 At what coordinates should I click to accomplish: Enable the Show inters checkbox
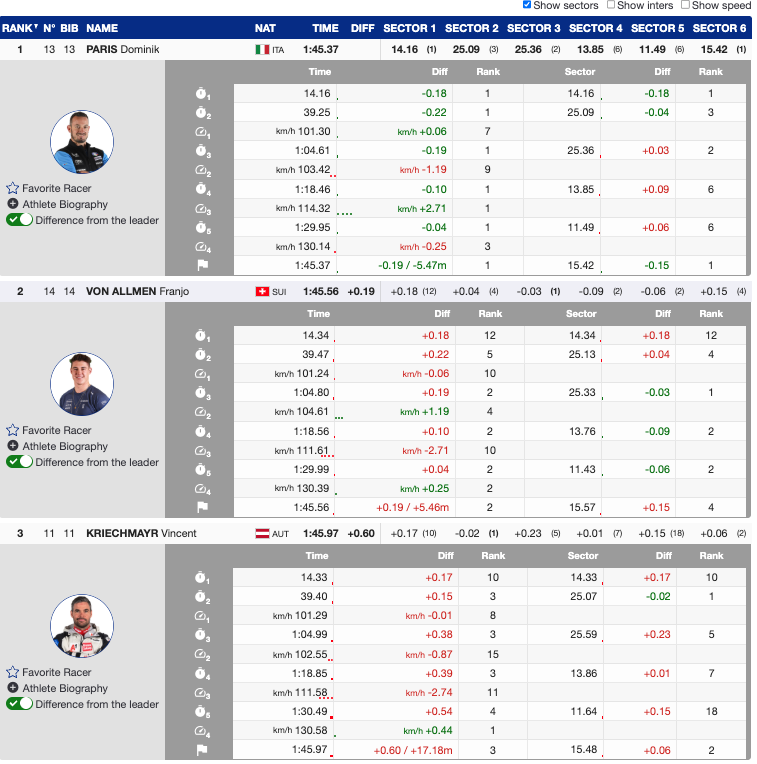[x=611, y=6]
